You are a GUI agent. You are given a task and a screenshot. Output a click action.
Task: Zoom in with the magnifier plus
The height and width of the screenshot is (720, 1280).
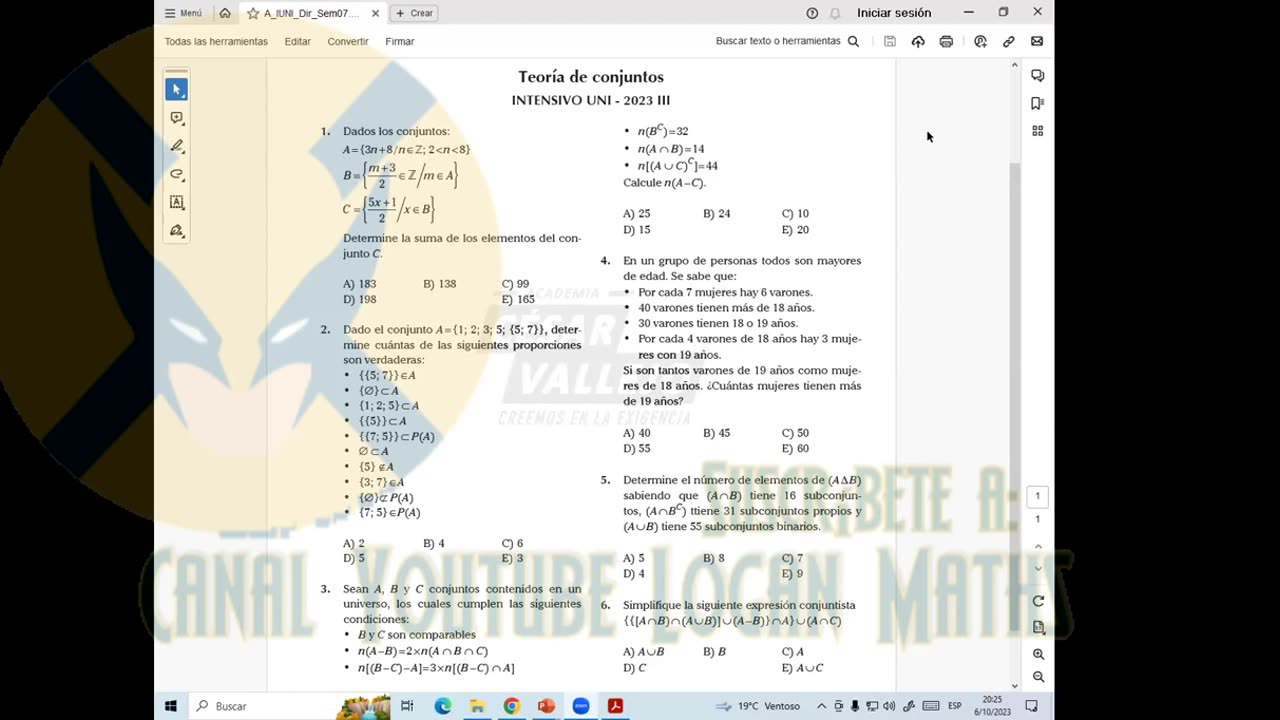(x=1038, y=654)
